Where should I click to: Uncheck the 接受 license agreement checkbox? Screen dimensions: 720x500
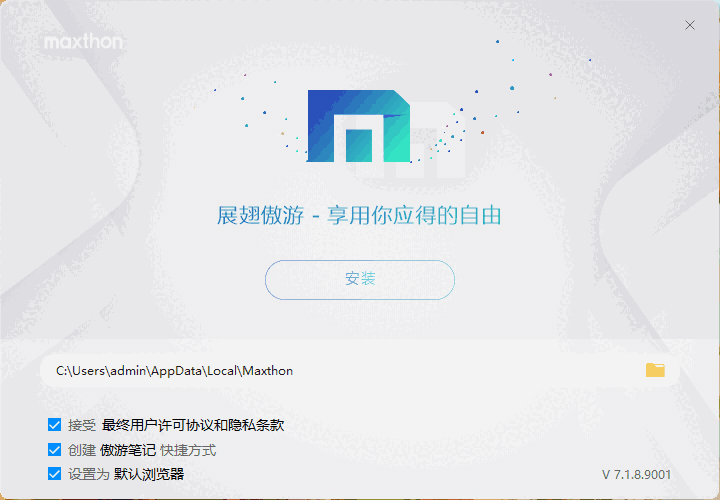(x=54, y=425)
